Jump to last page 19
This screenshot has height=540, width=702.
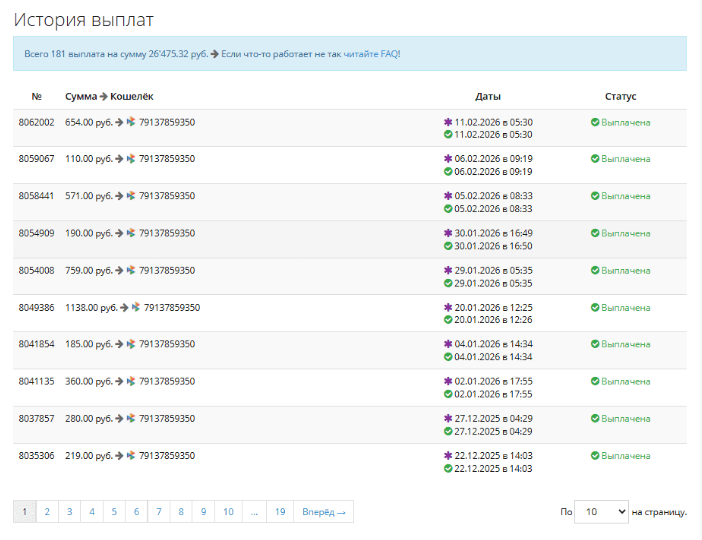coord(280,512)
